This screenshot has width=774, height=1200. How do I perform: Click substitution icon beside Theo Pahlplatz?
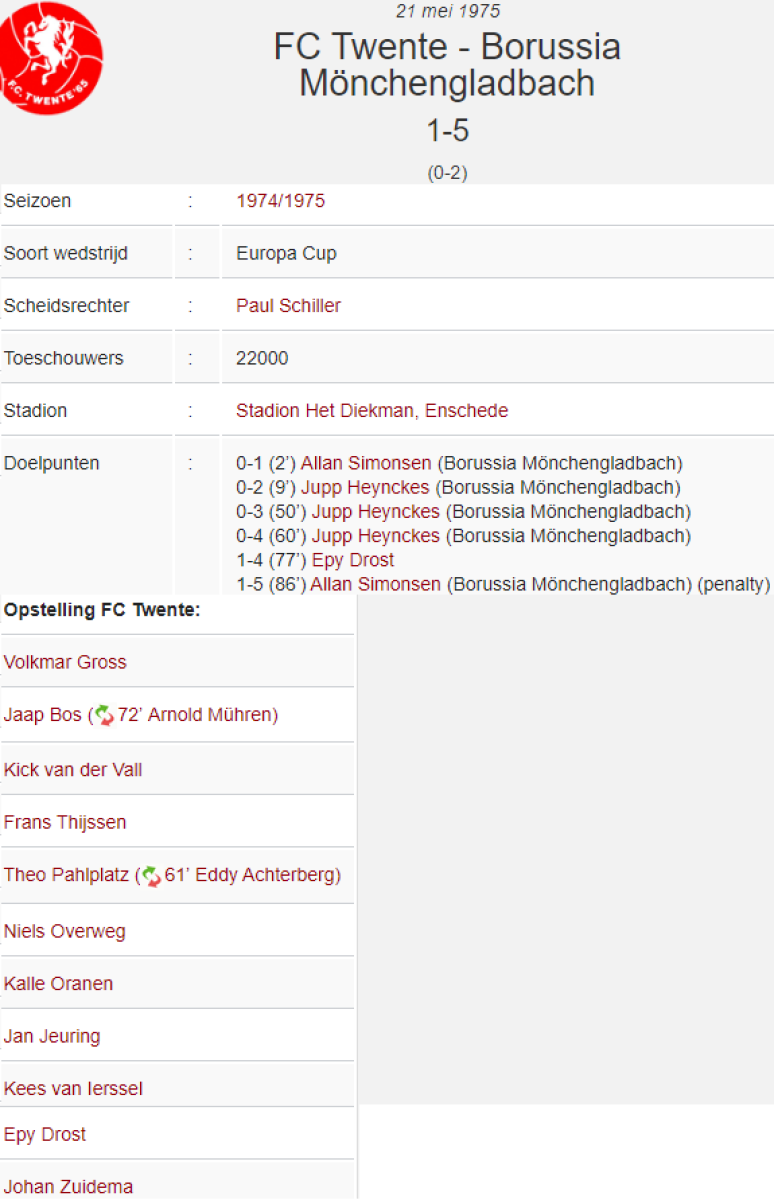(x=151, y=876)
